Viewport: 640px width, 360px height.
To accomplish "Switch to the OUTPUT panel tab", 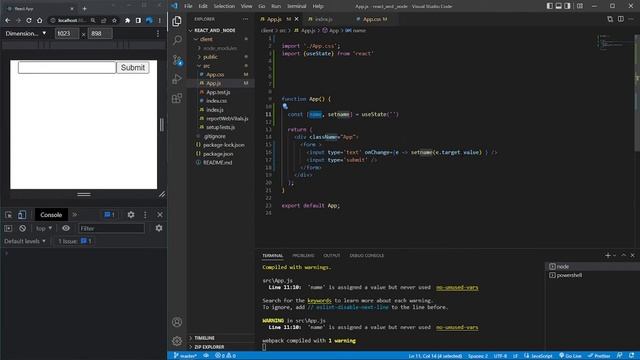I will [x=331, y=256].
